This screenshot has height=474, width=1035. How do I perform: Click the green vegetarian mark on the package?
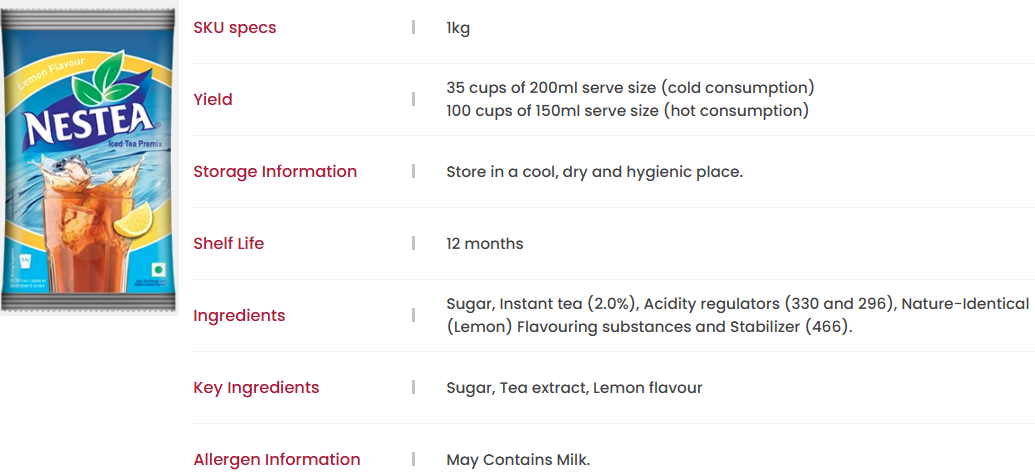pyautogui.click(x=157, y=270)
